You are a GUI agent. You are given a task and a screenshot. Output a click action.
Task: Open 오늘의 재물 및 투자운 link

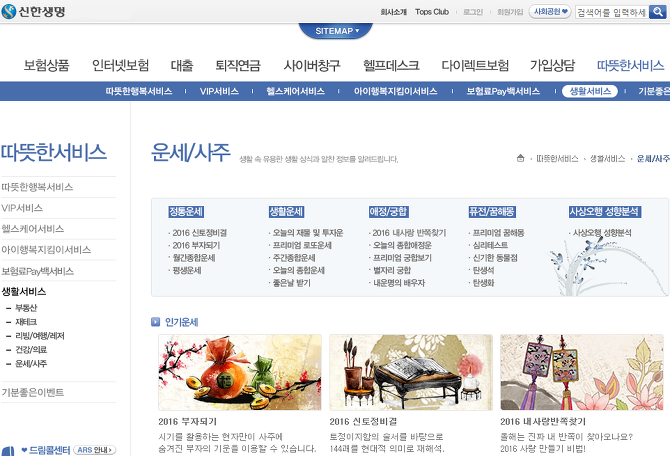[x=308, y=233]
